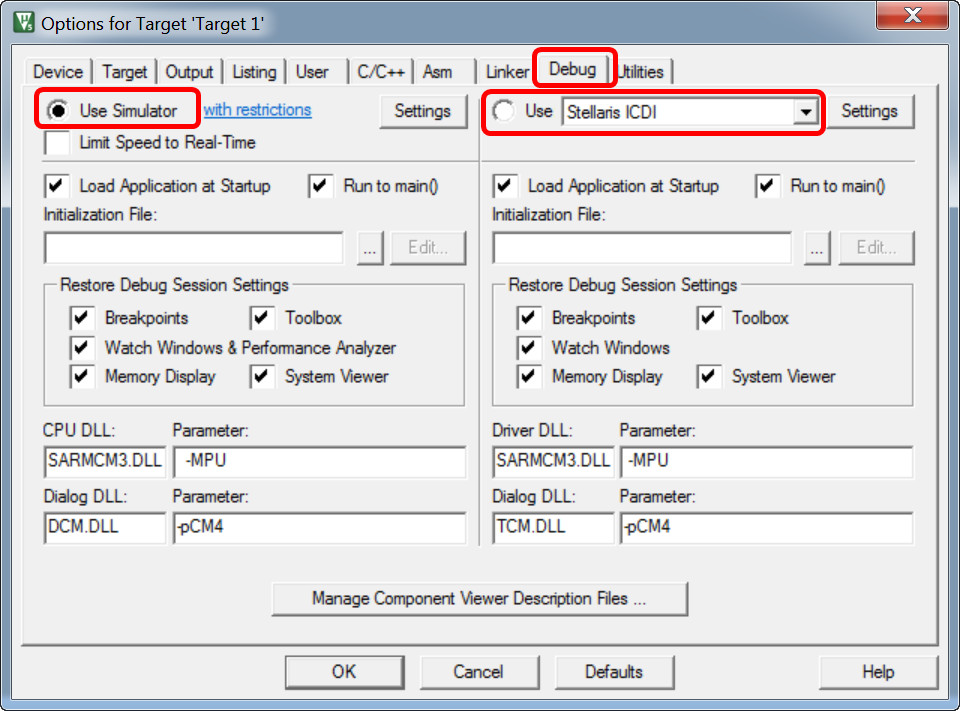This screenshot has height=711, width=960.
Task: Toggle hardware debugger System Viewer checkbox
Action: point(709,377)
